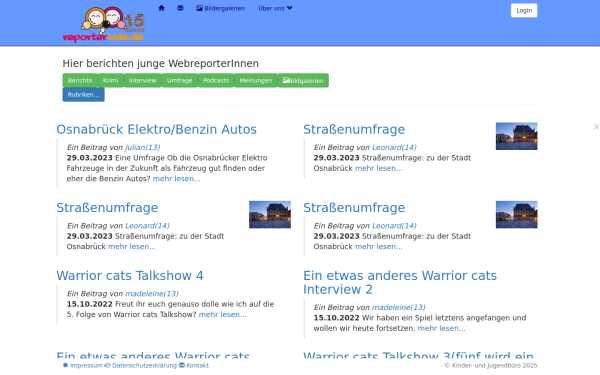Click the Login button
Screen dimensions: 600x375
(524, 10)
